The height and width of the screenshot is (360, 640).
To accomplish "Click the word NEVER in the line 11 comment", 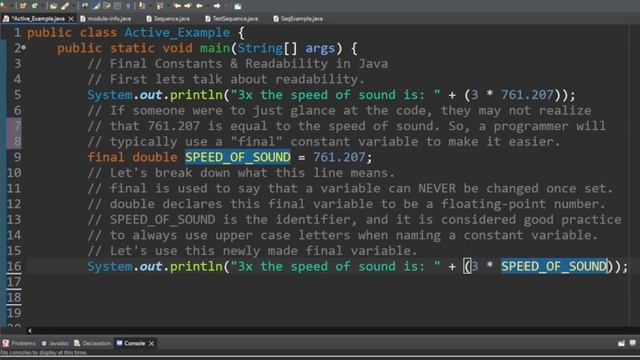I will coord(437,189).
